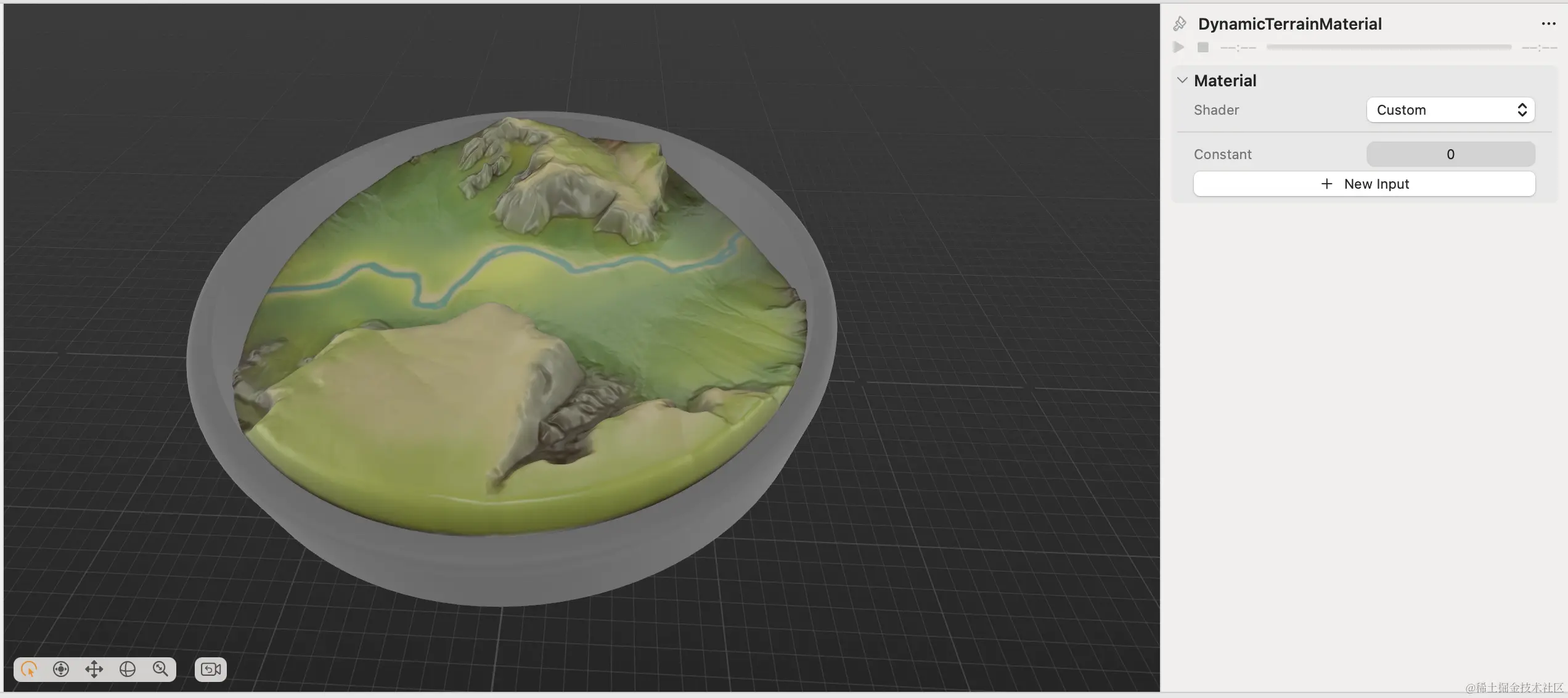This screenshot has width=1568, height=698.
Task: Click the paintbrush material icon
Action: (1180, 24)
